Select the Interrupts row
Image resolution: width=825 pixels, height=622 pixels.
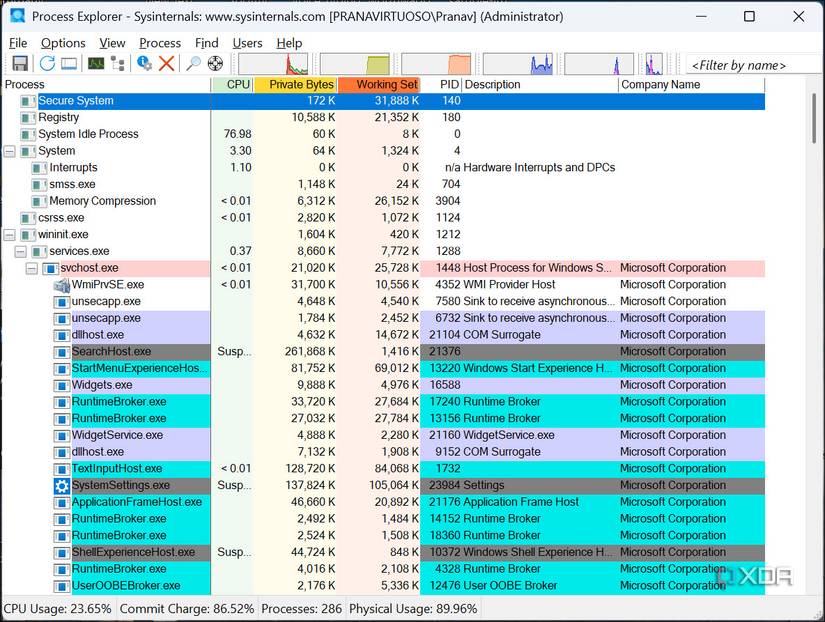(x=384, y=168)
